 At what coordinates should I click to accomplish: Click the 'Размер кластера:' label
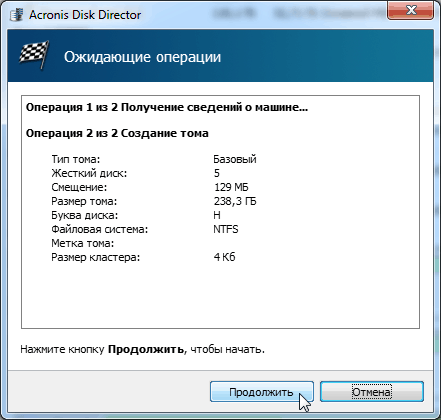(96, 257)
